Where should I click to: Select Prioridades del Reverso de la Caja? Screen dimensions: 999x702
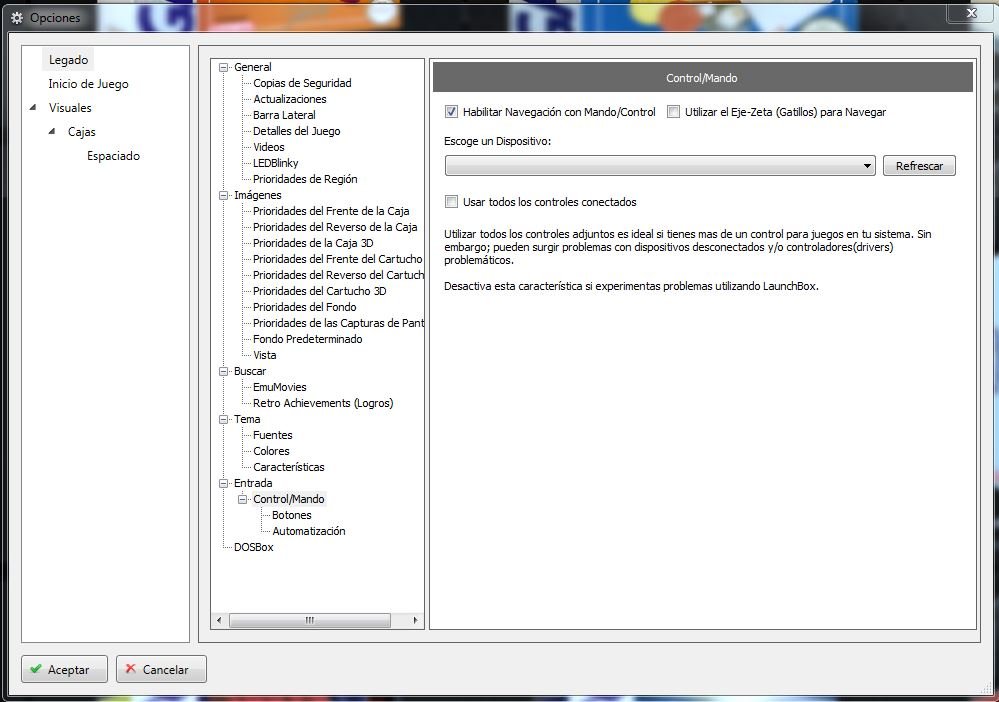[x=334, y=227]
